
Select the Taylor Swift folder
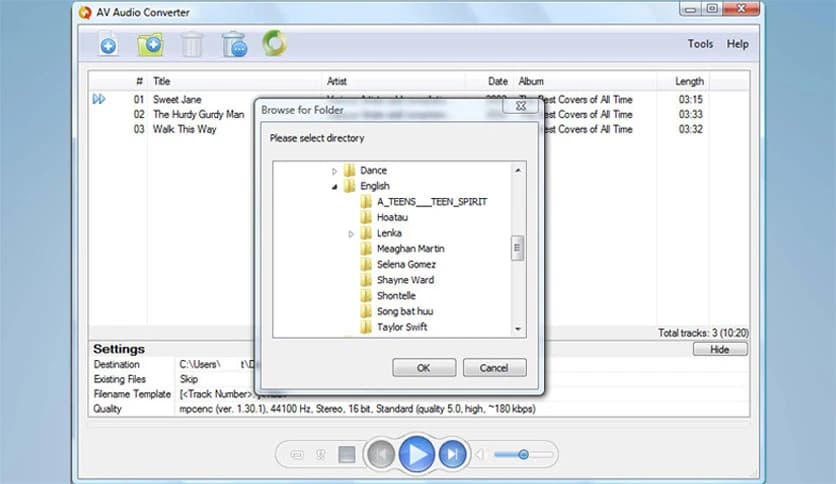pyautogui.click(x=401, y=327)
